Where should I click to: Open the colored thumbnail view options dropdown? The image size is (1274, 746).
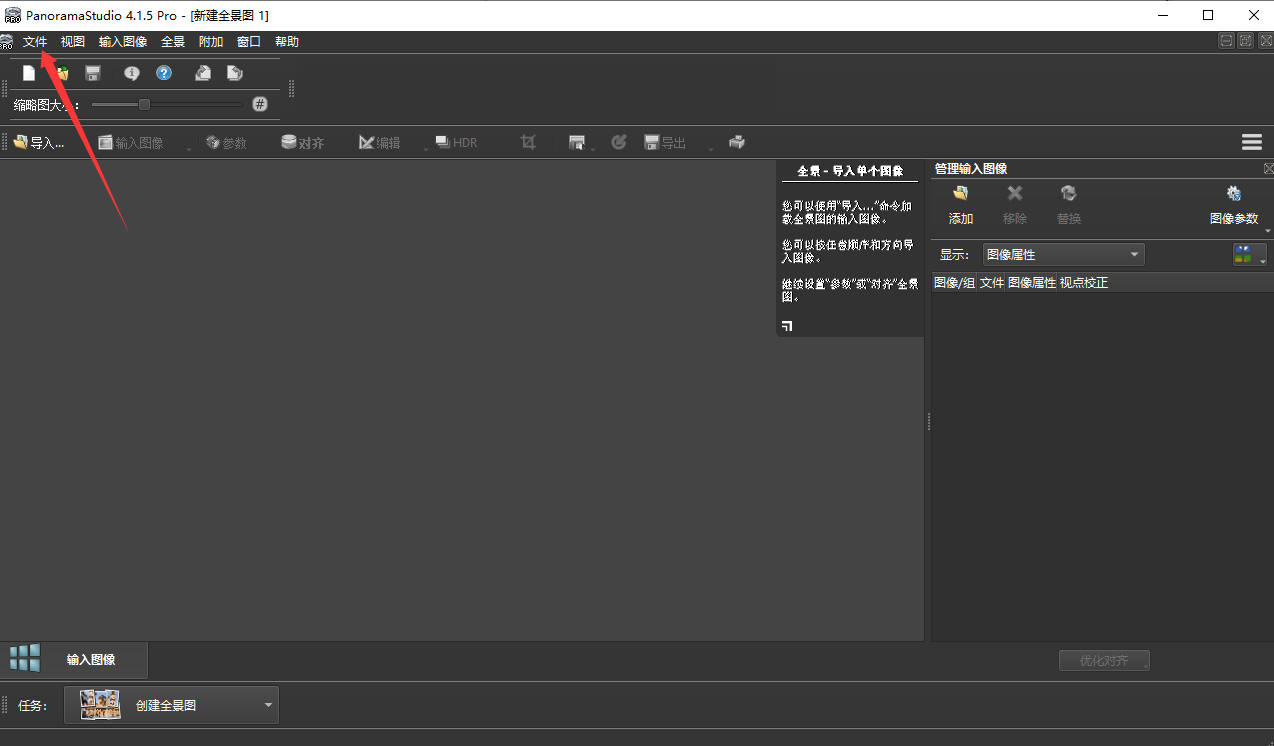click(1249, 255)
